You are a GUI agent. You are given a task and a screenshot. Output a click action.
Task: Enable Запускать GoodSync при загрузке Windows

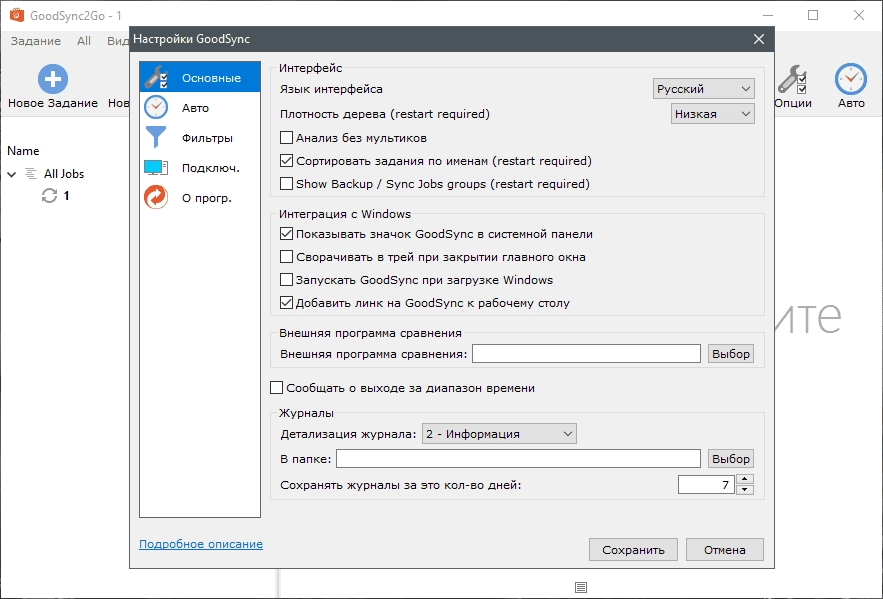tap(287, 280)
